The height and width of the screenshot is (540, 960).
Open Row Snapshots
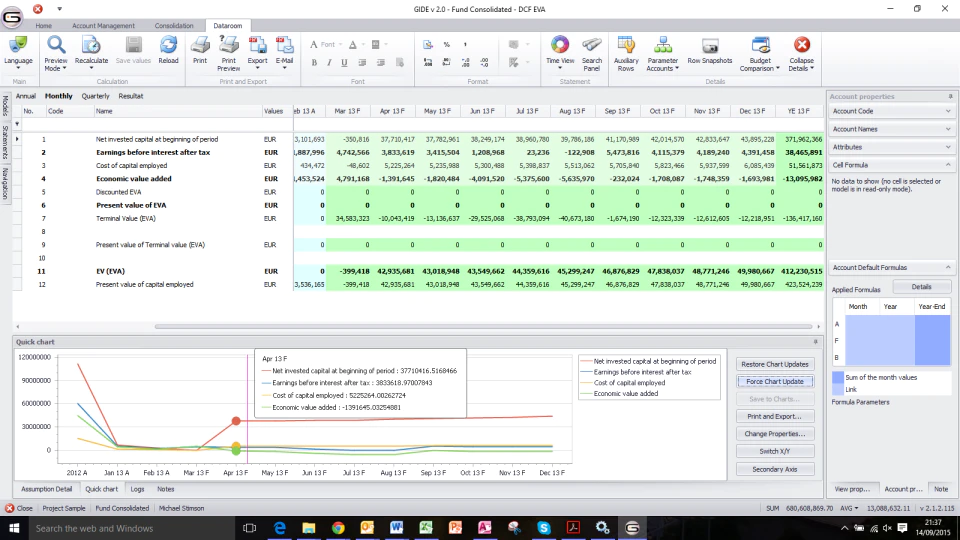pyautogui.click(x=710, y=50)
